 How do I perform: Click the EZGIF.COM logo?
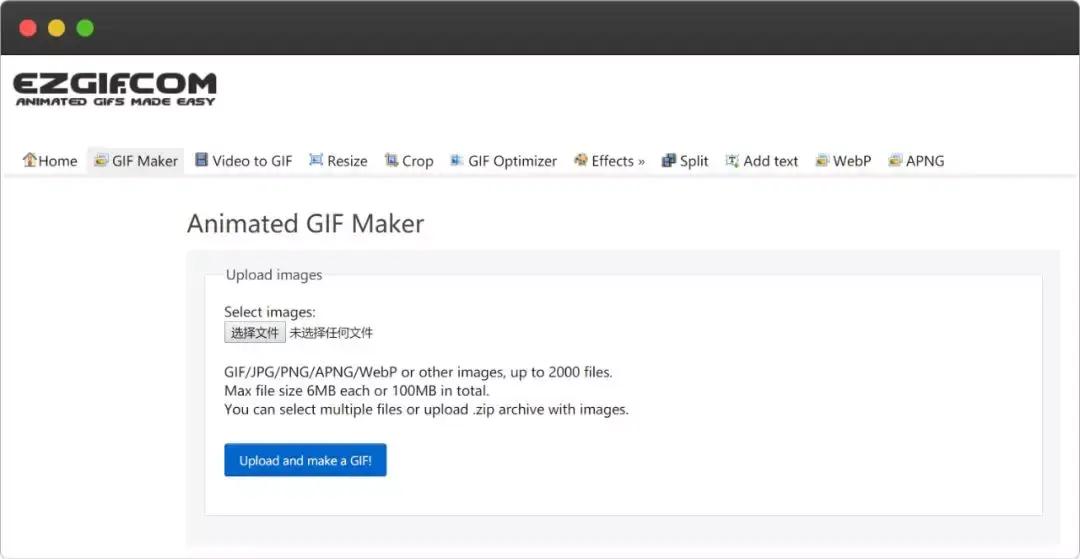[115, 89]
